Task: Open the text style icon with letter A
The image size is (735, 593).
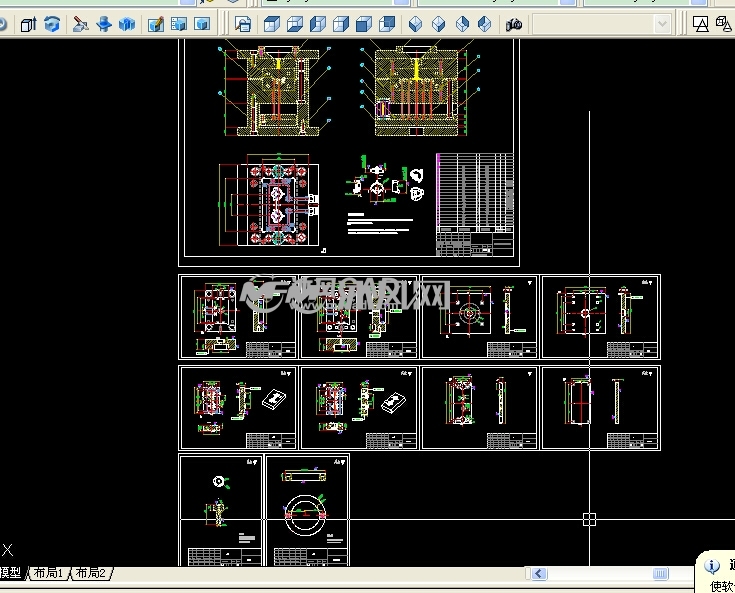Action: pyautogui.click(x=700, y=24)
